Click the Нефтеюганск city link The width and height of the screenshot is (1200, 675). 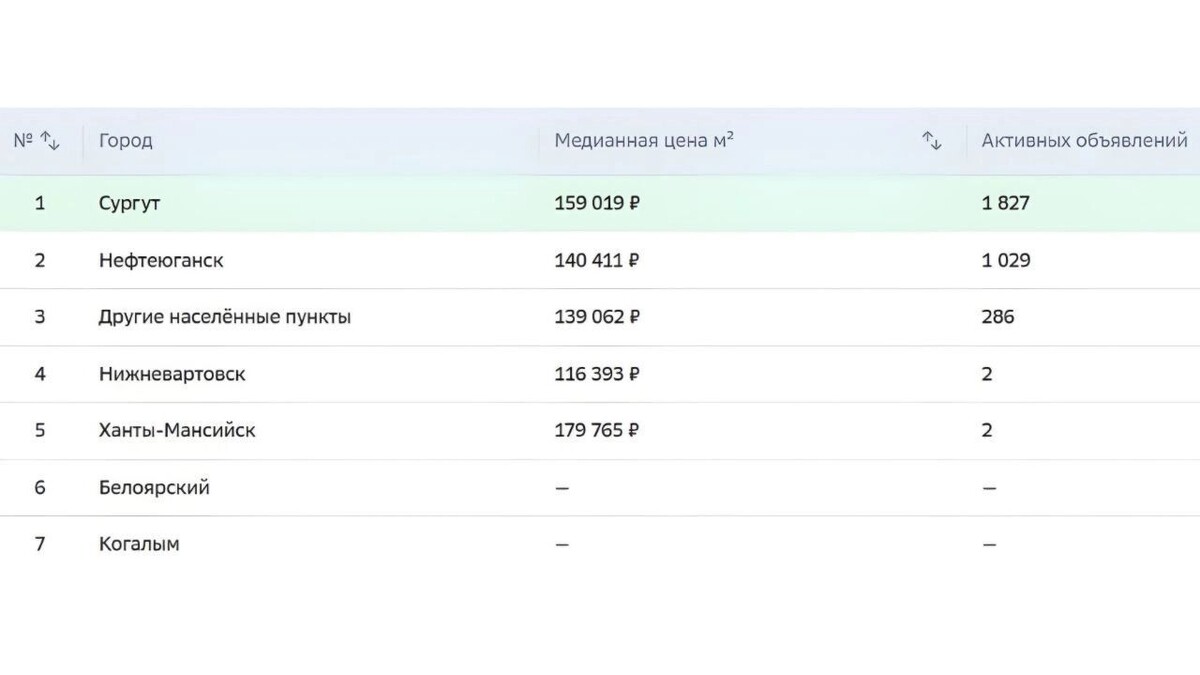[162, 260]
